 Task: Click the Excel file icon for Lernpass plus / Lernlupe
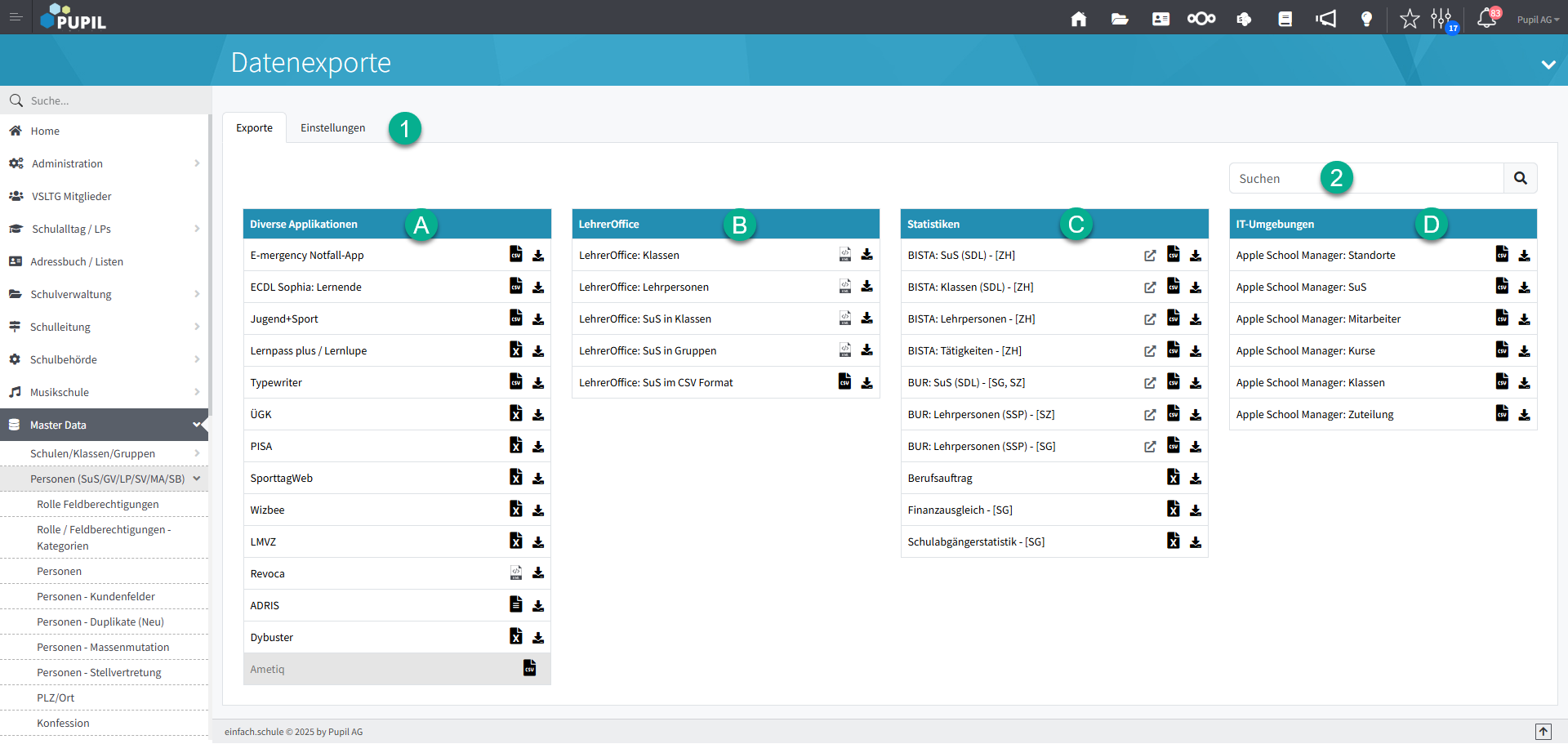click(516, 350)
